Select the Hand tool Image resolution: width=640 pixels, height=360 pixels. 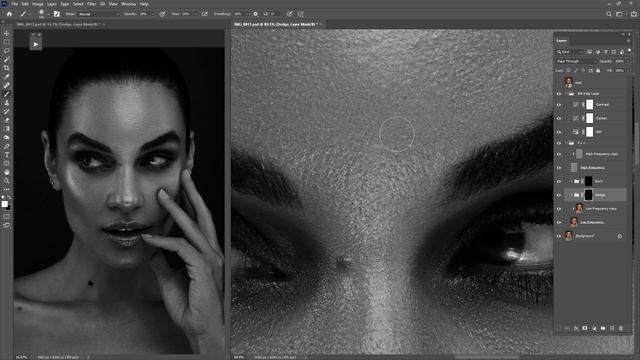pos(7,172)
